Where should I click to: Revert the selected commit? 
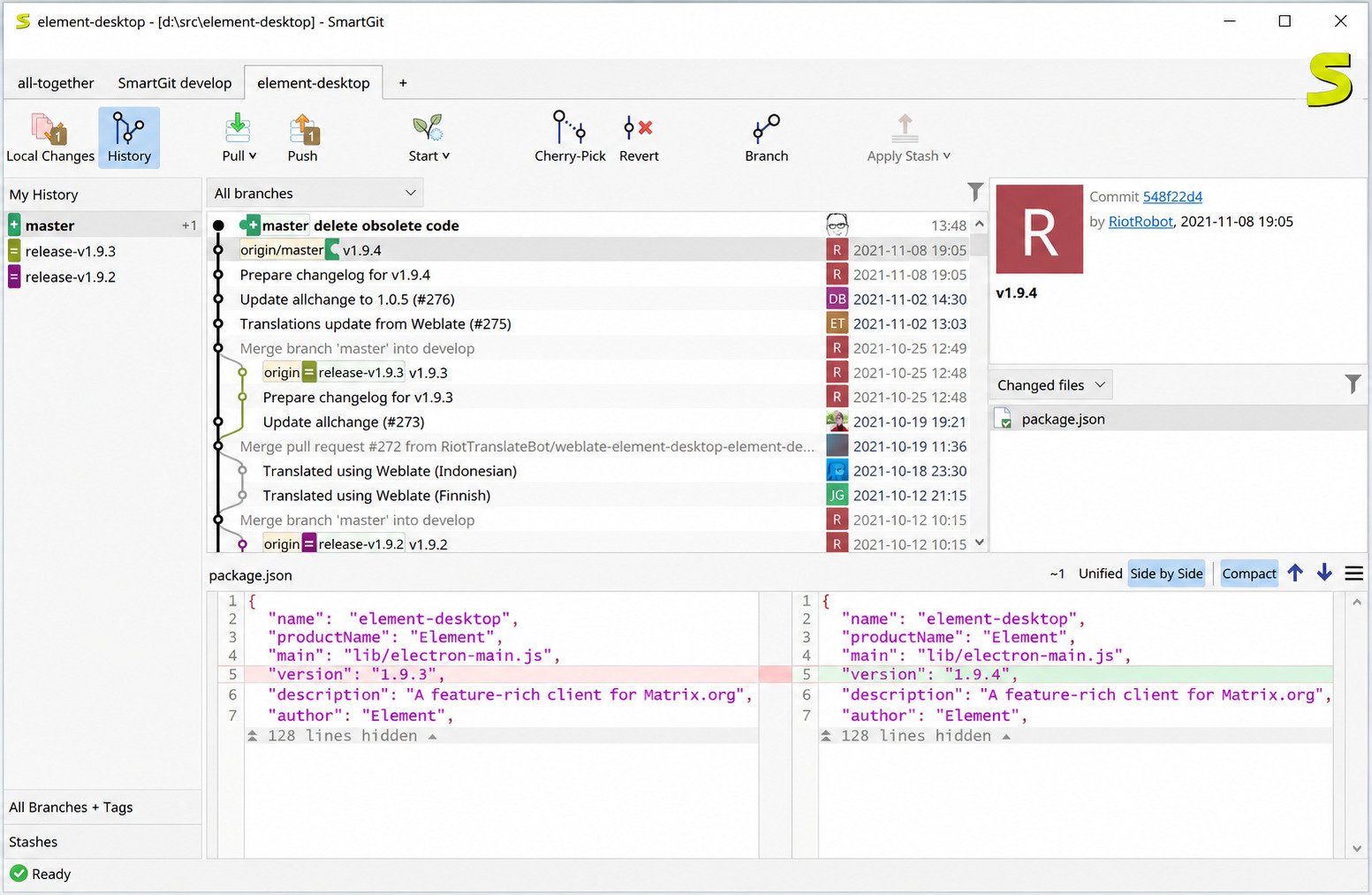[x=639, y=138]
